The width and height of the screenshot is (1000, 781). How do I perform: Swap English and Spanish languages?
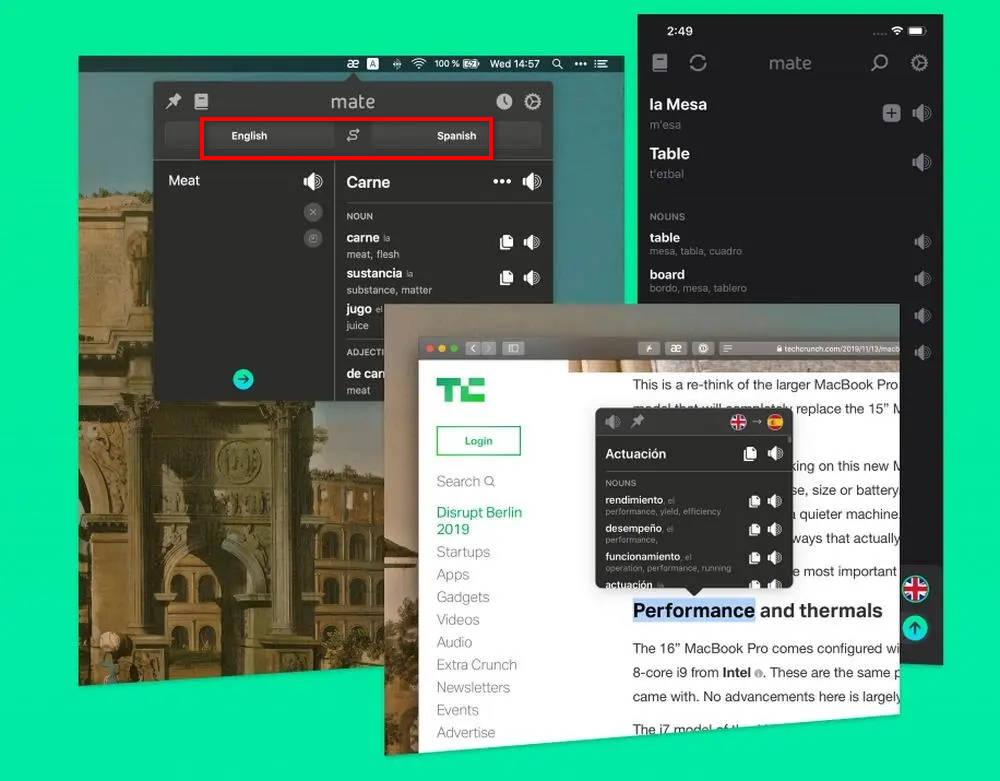point(352,136)
